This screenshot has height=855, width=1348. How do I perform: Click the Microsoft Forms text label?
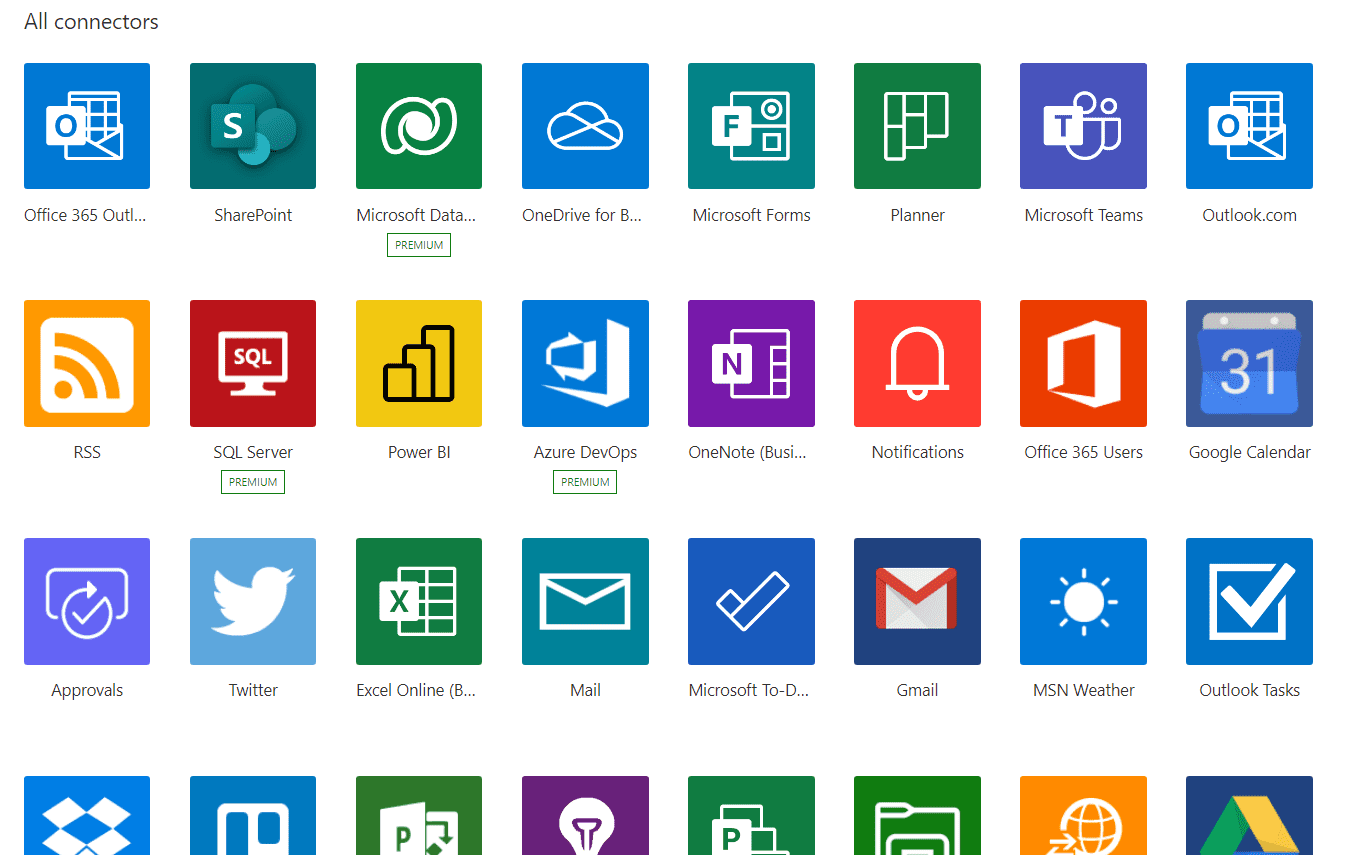(x=751, y=215)
